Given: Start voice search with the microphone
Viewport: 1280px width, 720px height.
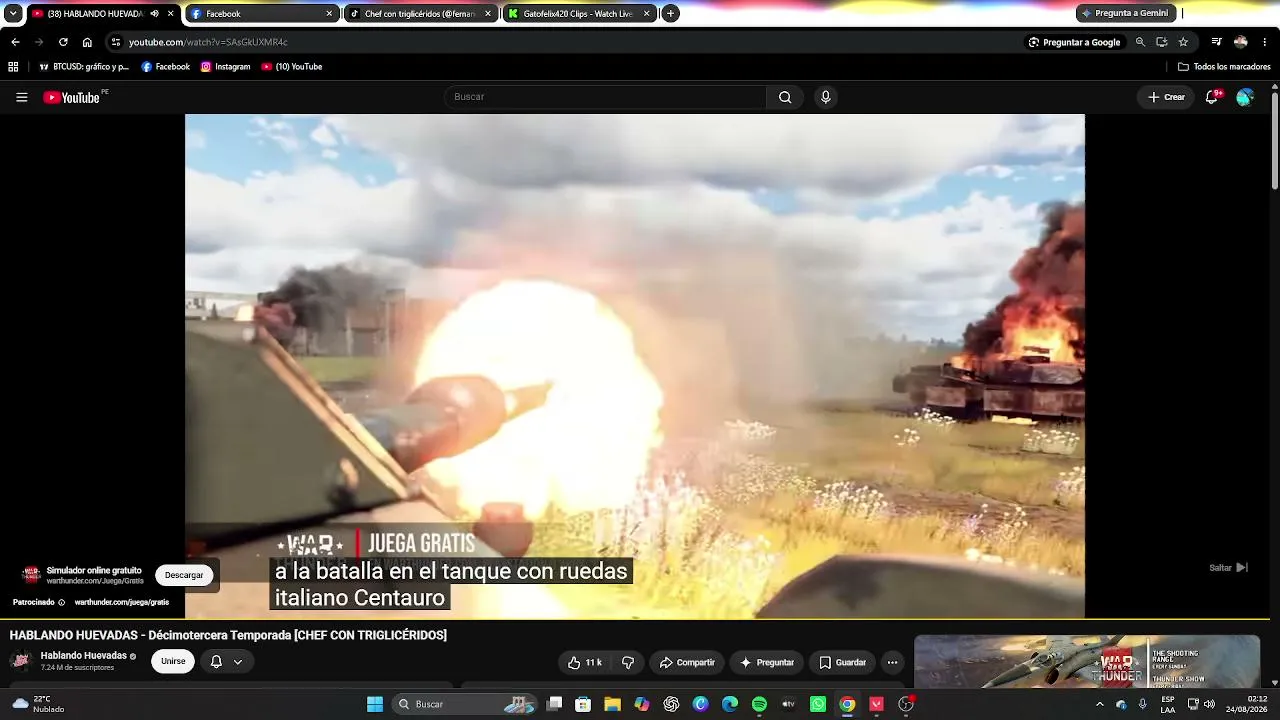Looking at the screenshot, I should click(825, 97).
